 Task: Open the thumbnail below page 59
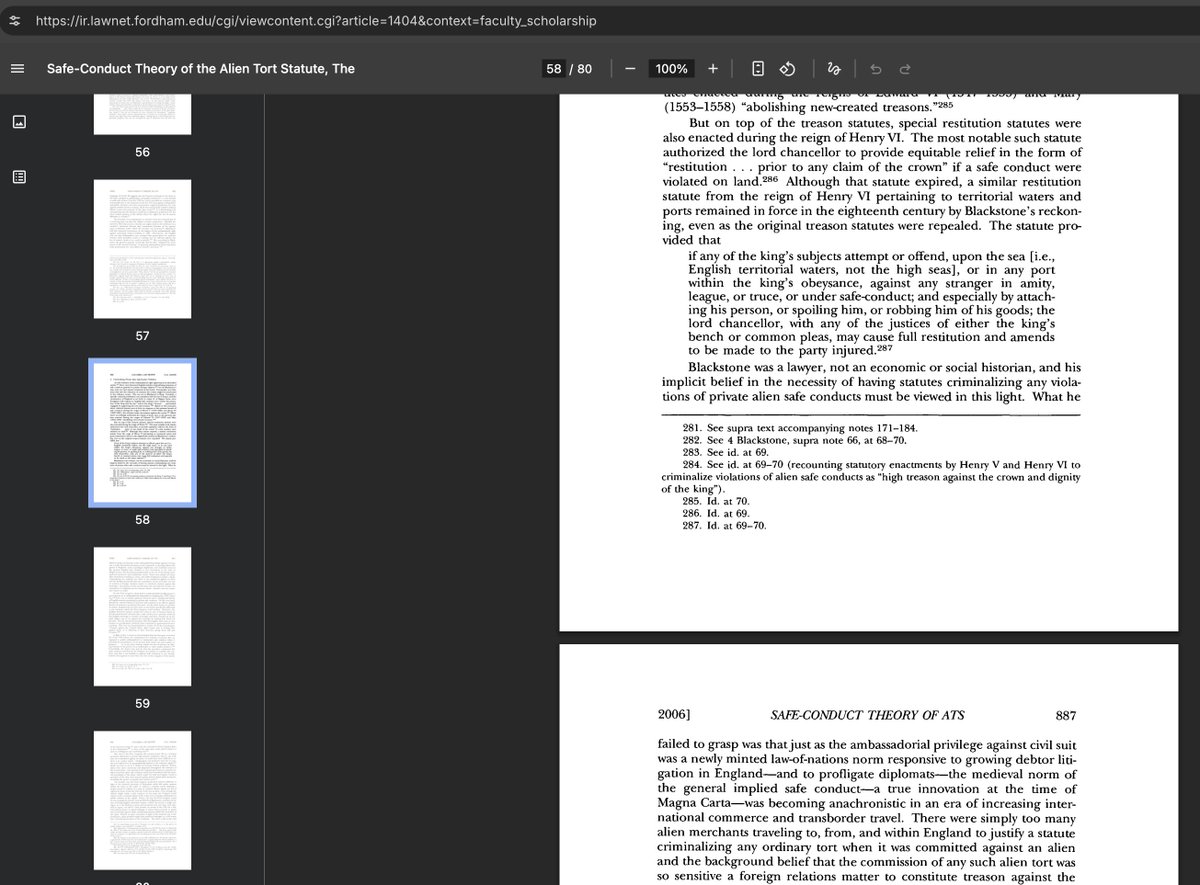point(142,800)
